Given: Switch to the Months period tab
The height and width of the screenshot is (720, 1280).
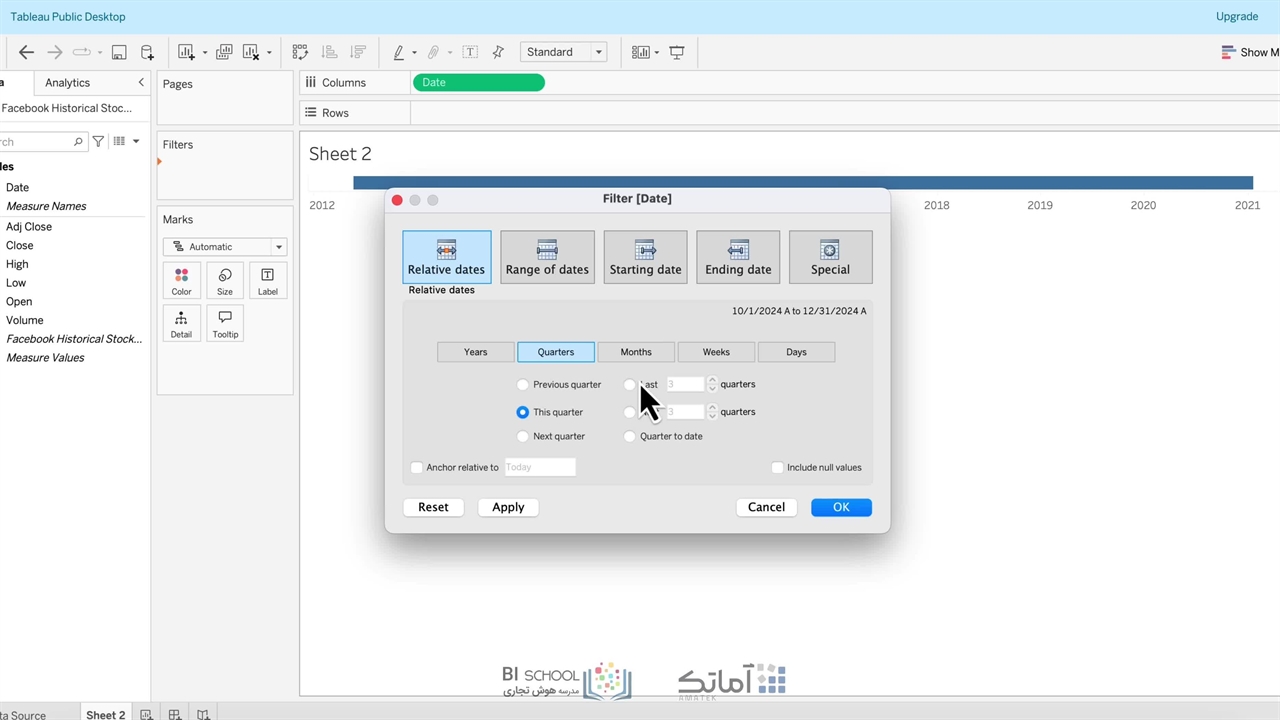Looking at the screenshot, I should 636,352.
